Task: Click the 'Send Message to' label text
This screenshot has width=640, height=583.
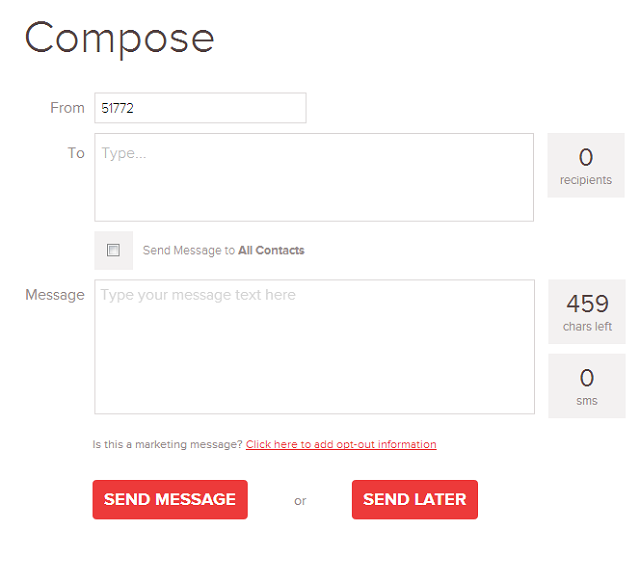Action: click(189, 250)
